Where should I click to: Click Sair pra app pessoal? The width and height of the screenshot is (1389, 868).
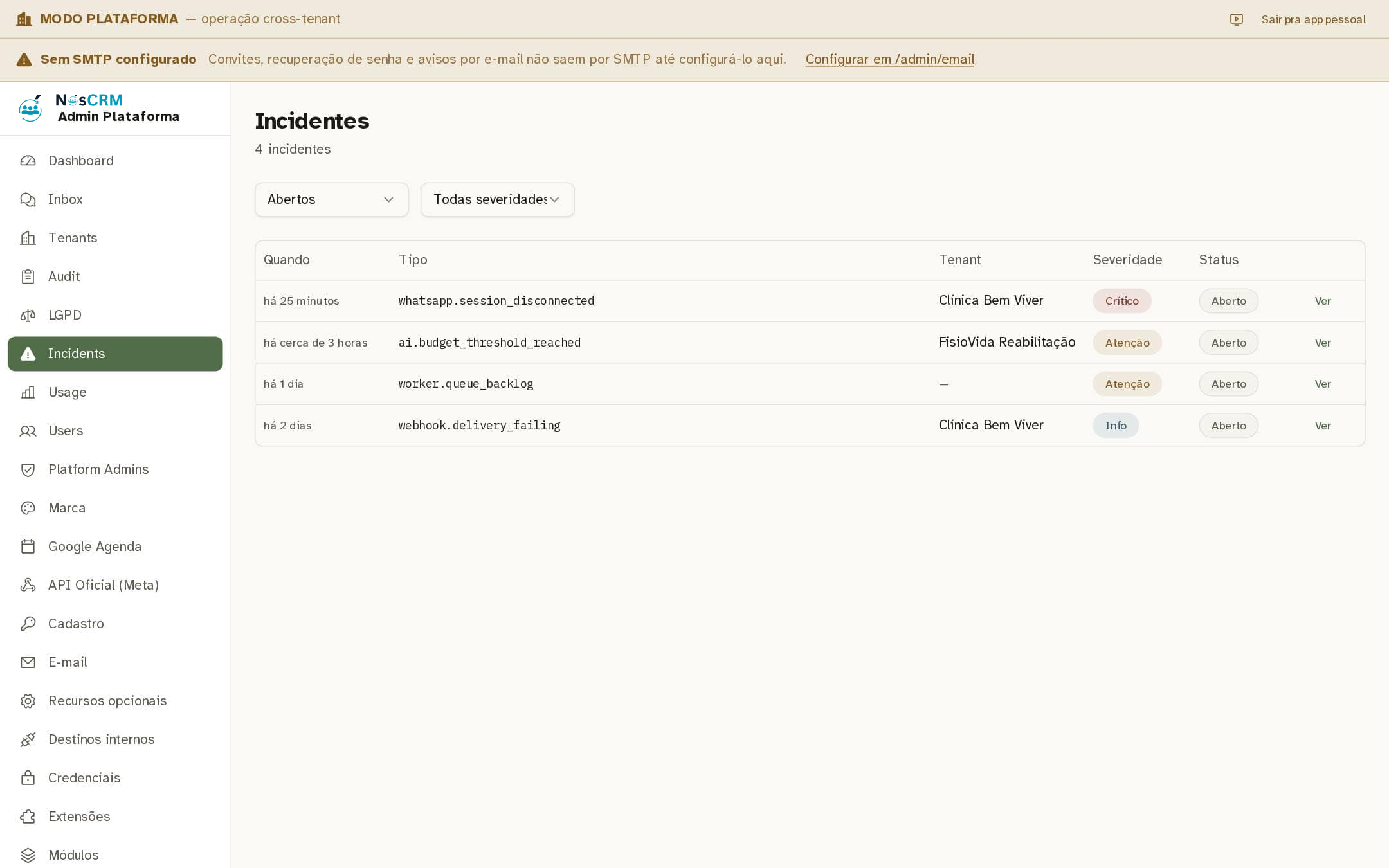(1313, 19)
